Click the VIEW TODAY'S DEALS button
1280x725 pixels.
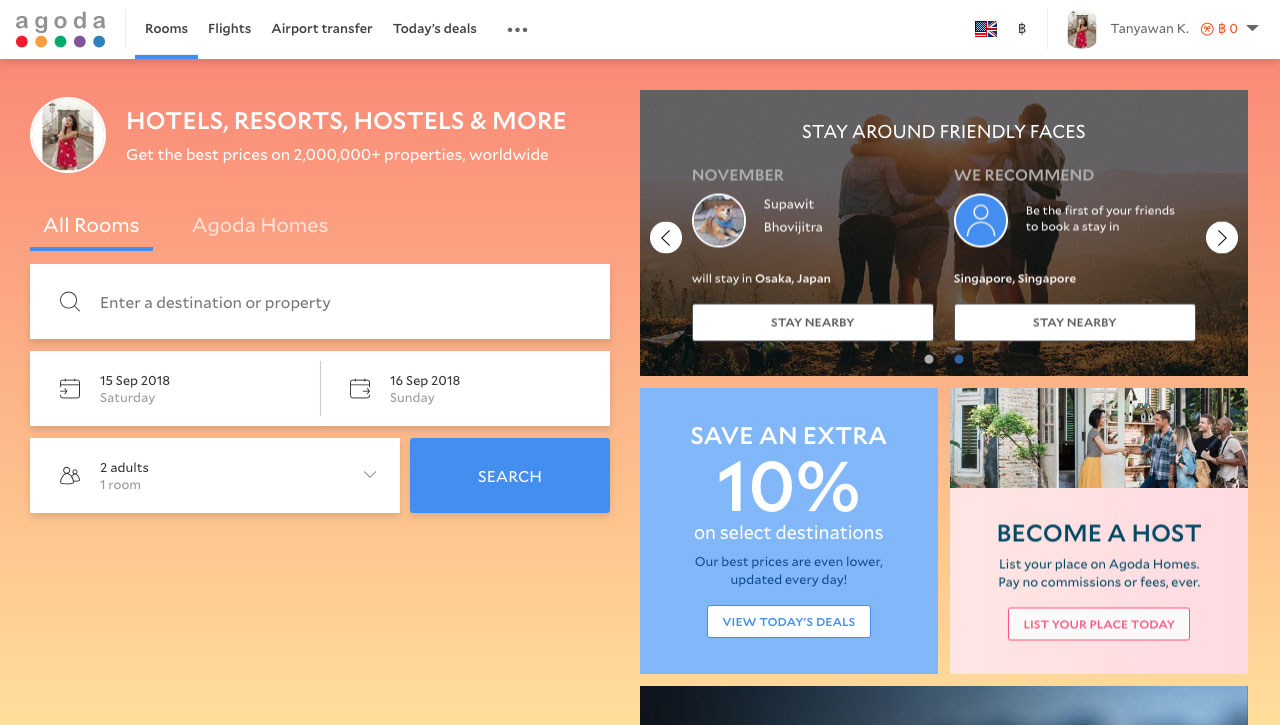(789, 621)
